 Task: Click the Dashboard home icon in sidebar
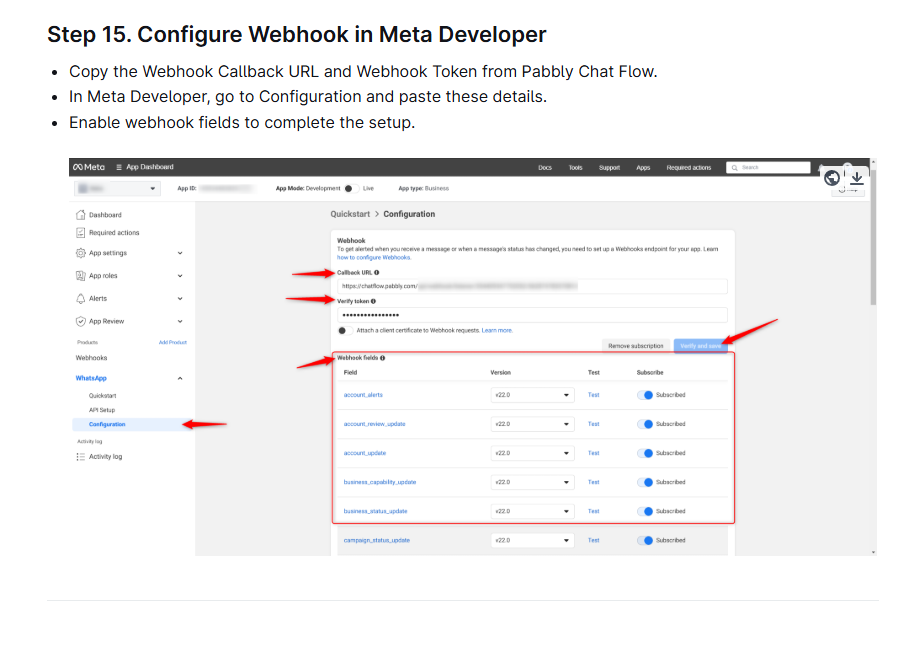80,215
